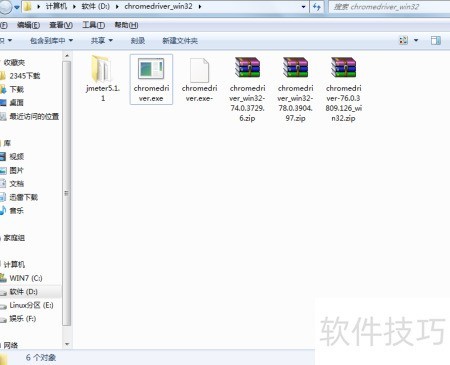
Task: Click the change view icon in toolbar
Action: pos(403,41)
